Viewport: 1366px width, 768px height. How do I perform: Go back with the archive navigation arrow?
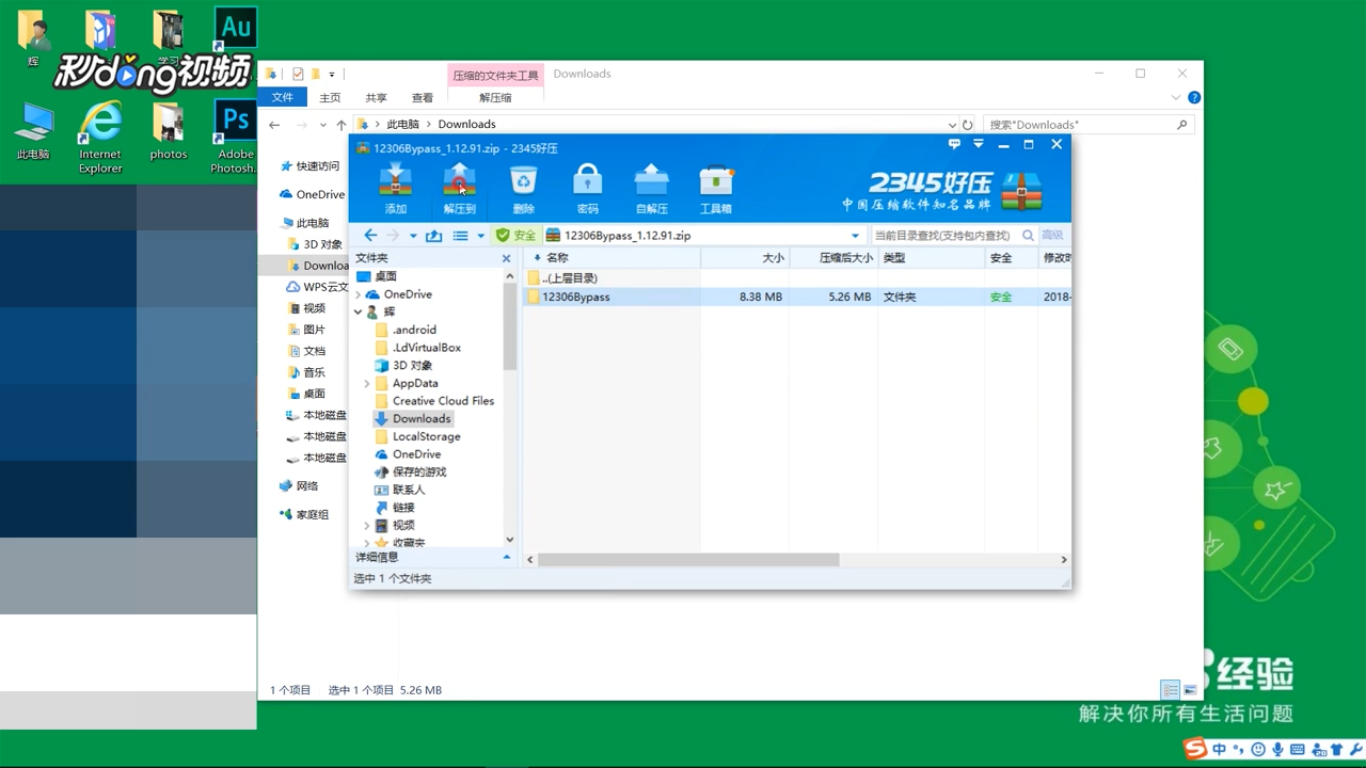pyautogui.click(x=370, y=235)
